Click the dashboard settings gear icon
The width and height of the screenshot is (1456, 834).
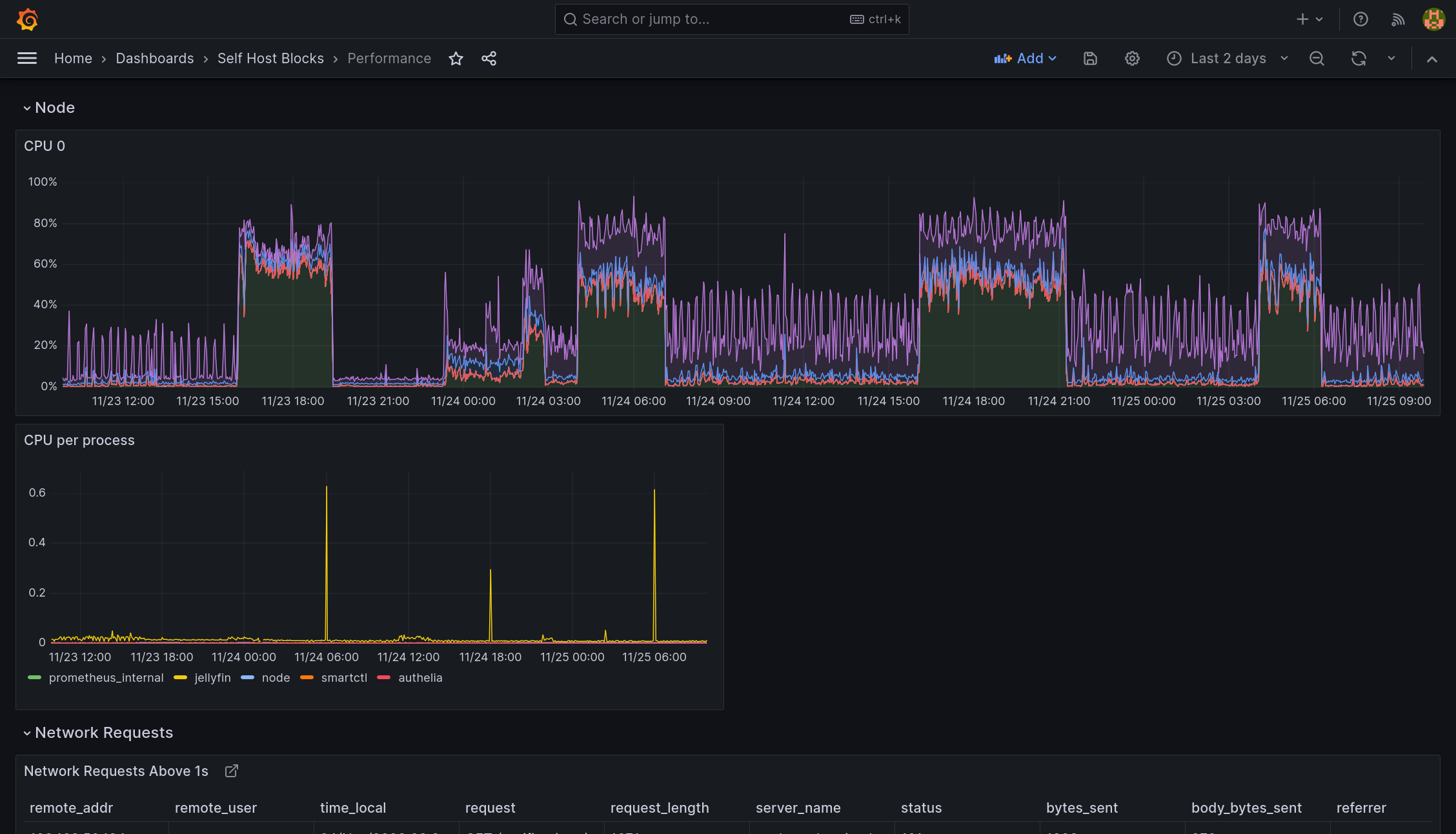[1132, 58]
